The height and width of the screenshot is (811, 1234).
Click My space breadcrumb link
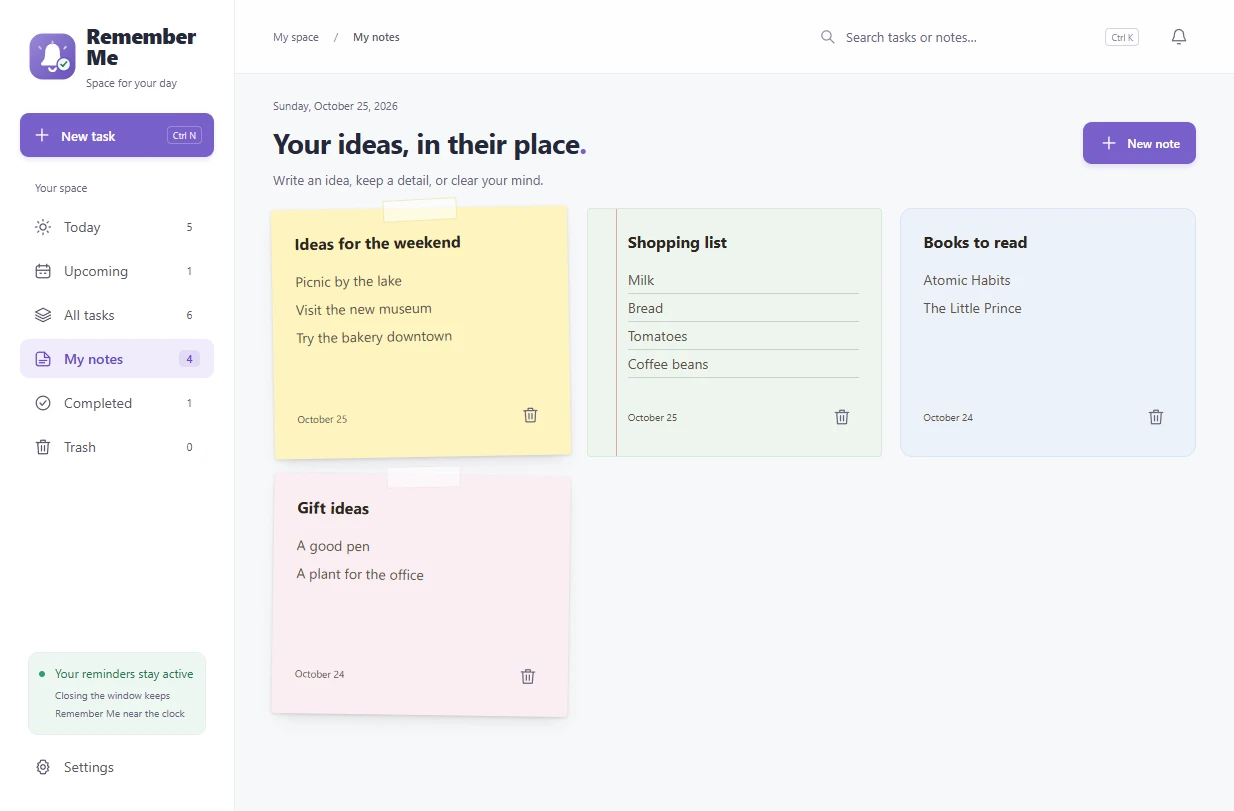point(296,37)
